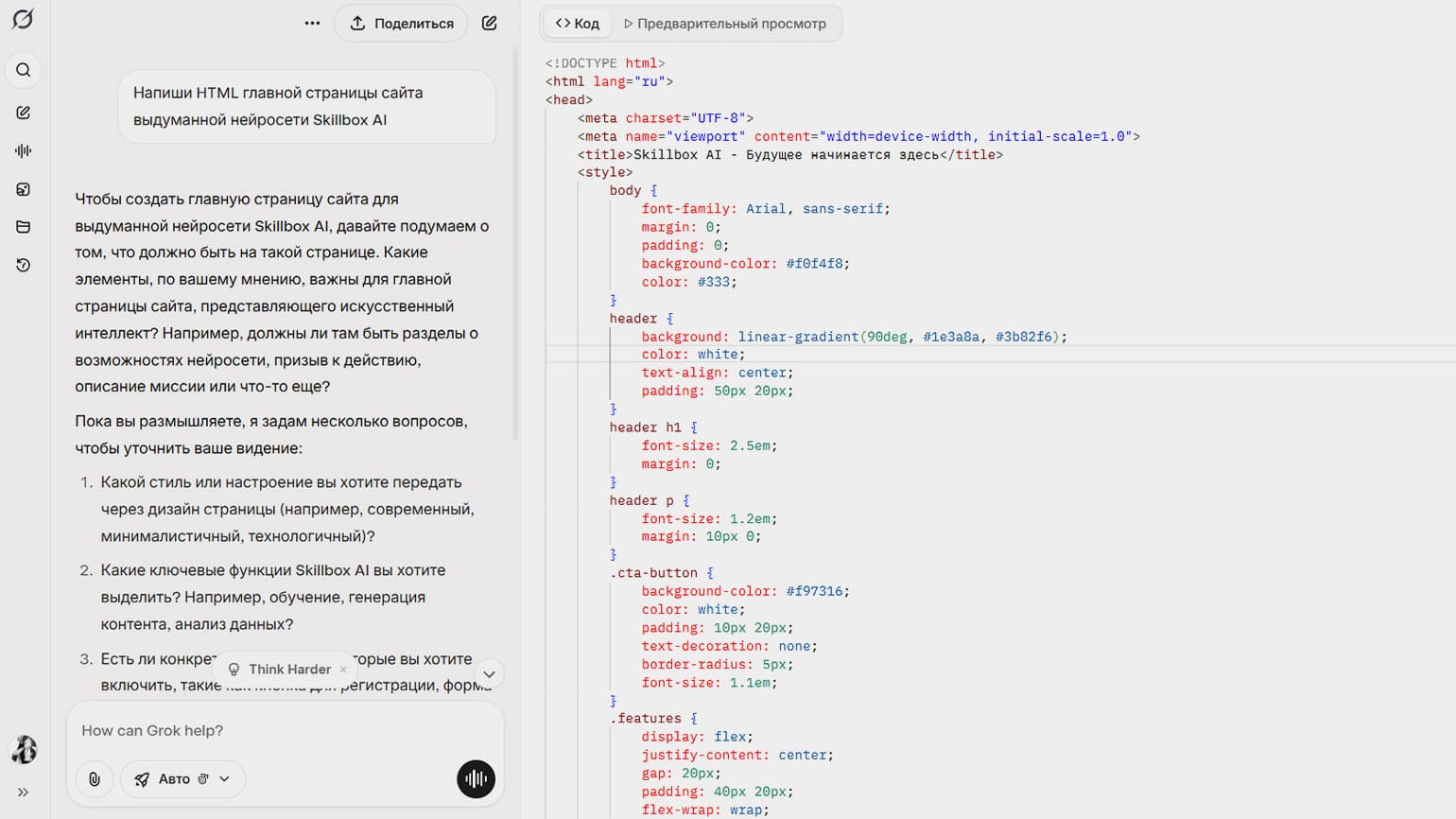Expand the sidebar with the double-arrow icon
The width and height of the screenshot is (1456, 819).
(x=24, y=793)
